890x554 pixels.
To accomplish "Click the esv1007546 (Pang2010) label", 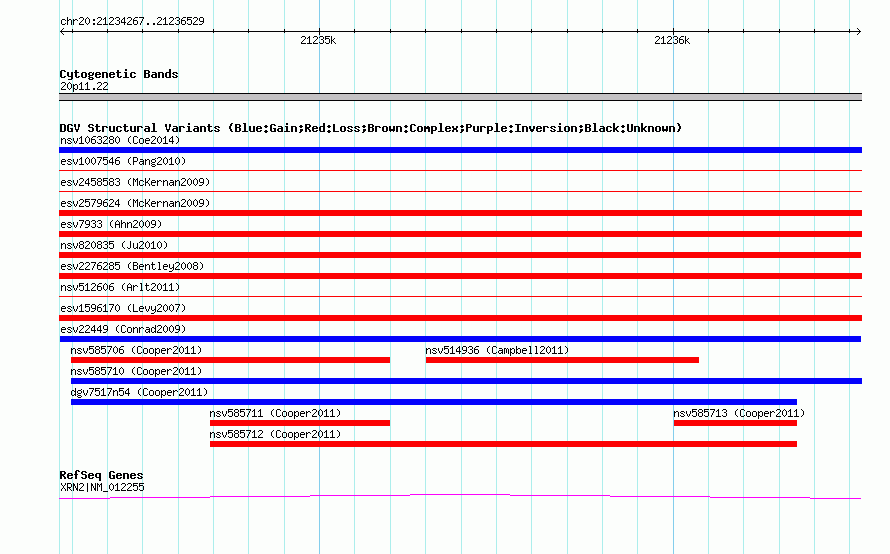I will click(123, 161).
